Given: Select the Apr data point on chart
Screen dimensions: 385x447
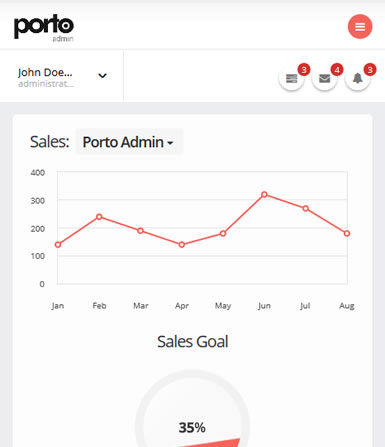Looking at the screenshot, I should 182,245.
